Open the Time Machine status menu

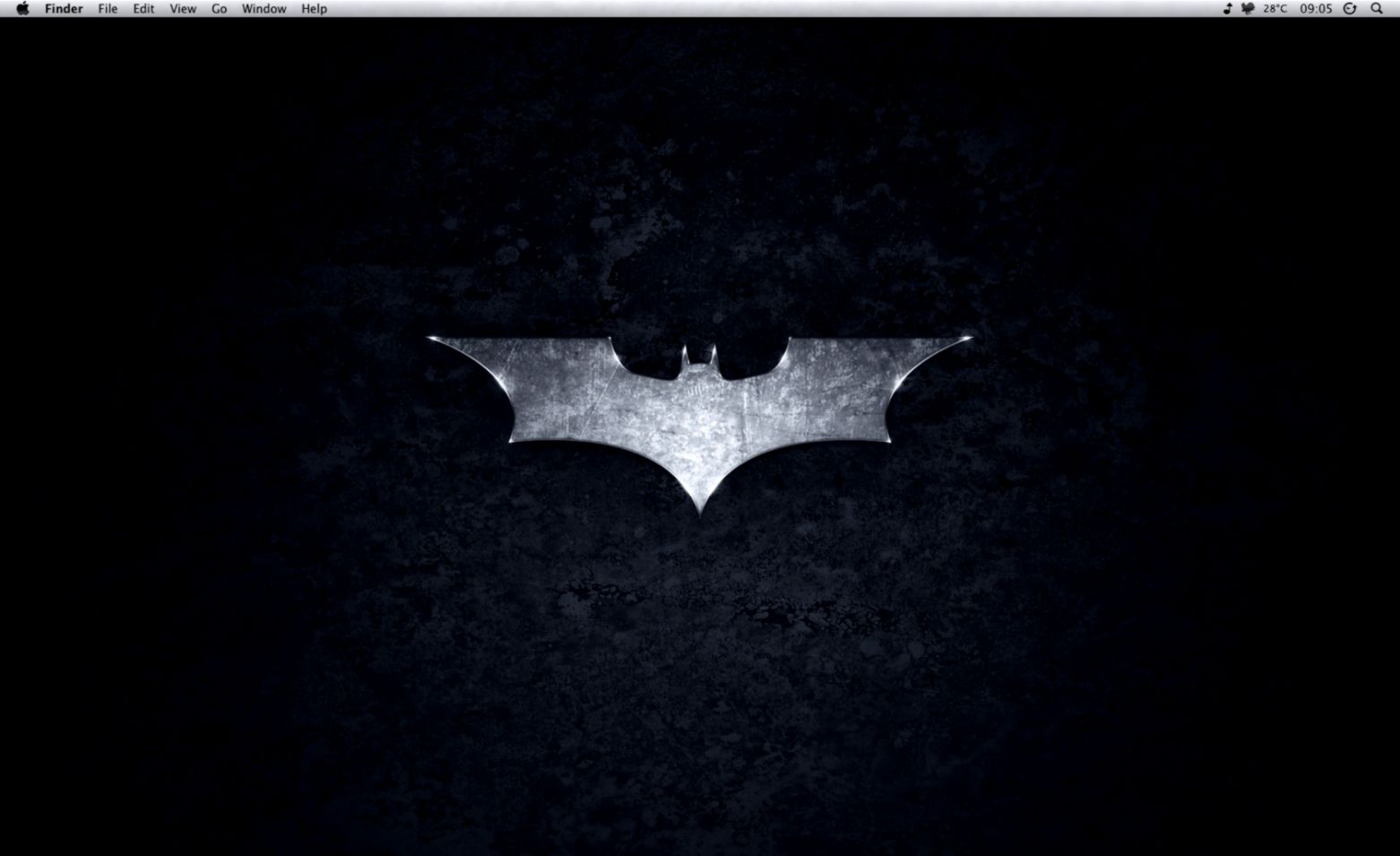click(1350, 8)
